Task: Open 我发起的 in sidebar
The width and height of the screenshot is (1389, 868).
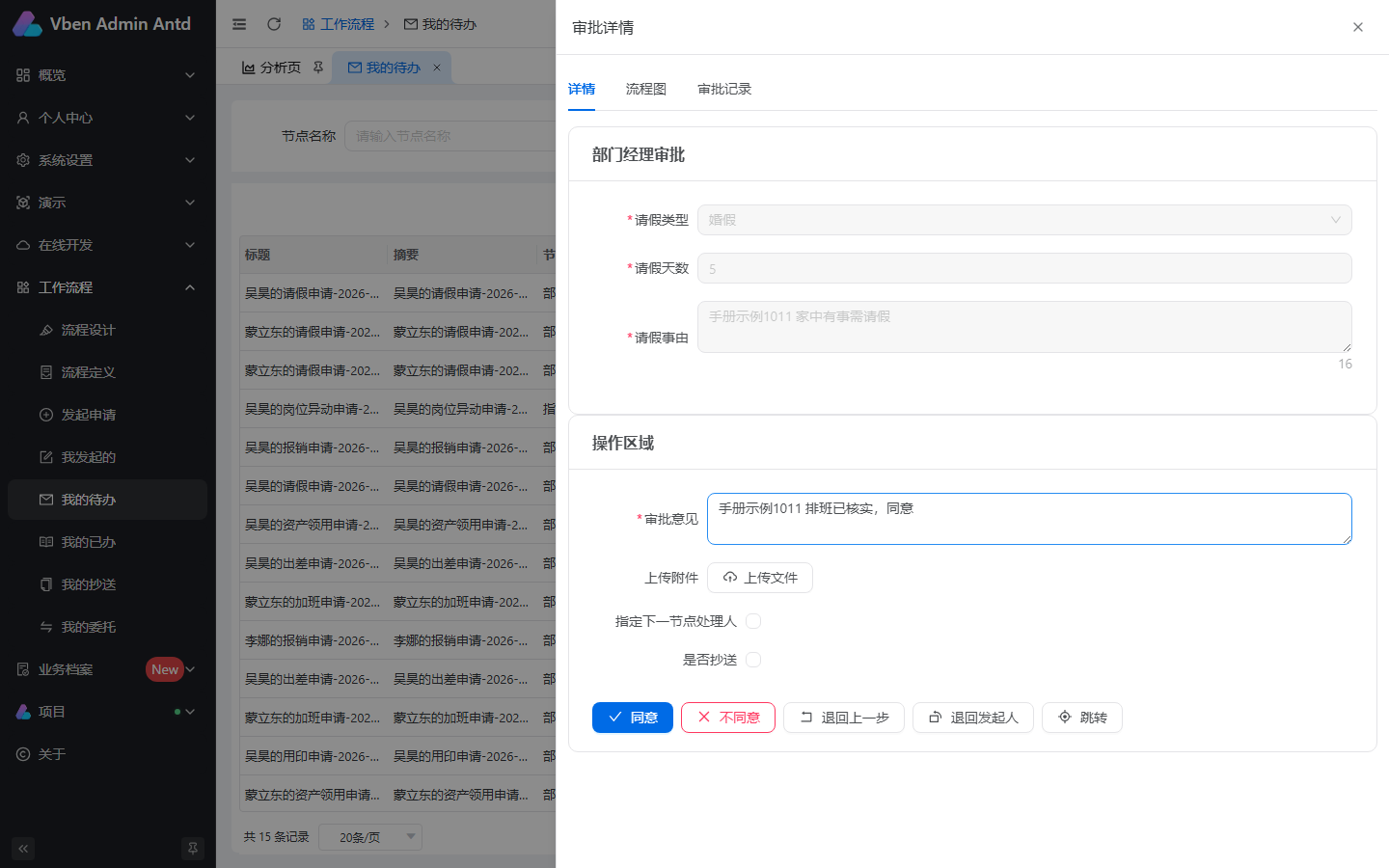Action: (x=108, y=457)
